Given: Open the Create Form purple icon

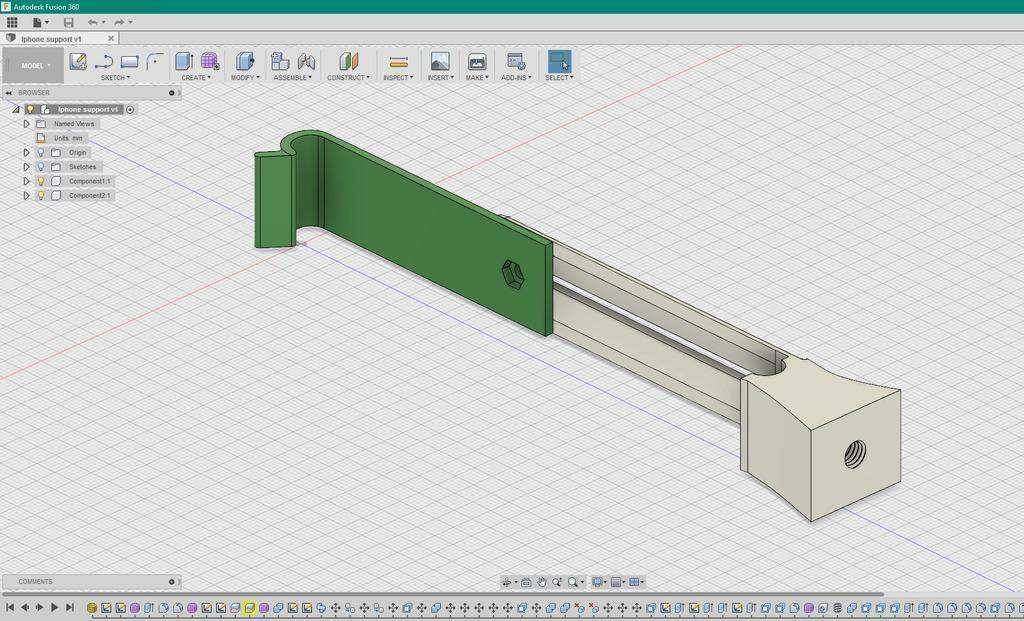Looking at the screenshot, I should click(x=210, y=61).
